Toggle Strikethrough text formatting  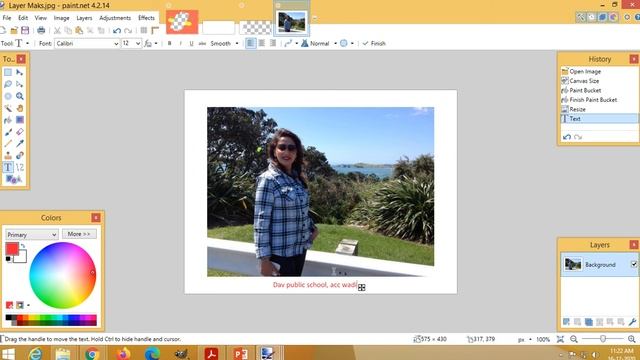pyautogui.click(x=202, y=43)
